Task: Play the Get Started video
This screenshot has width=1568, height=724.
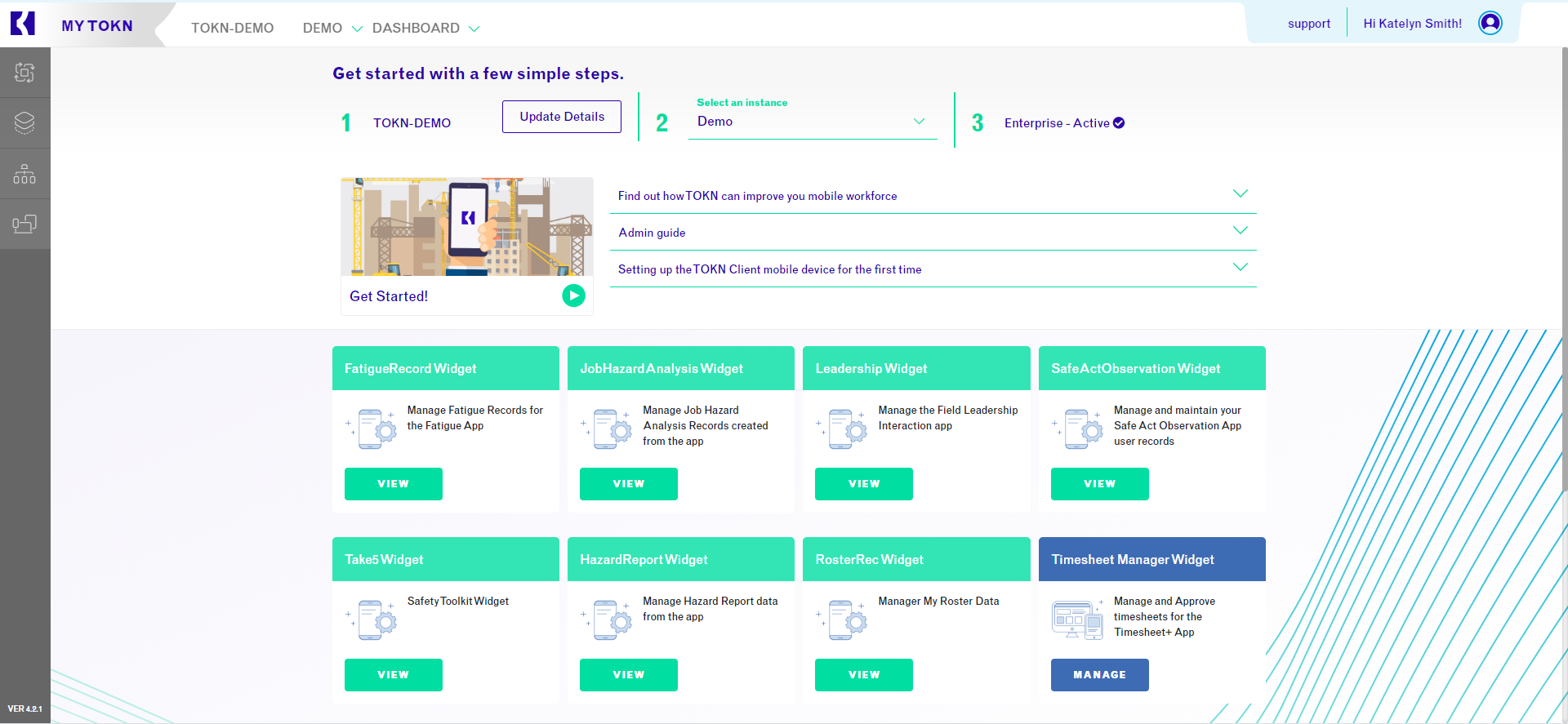Action: 573,295
